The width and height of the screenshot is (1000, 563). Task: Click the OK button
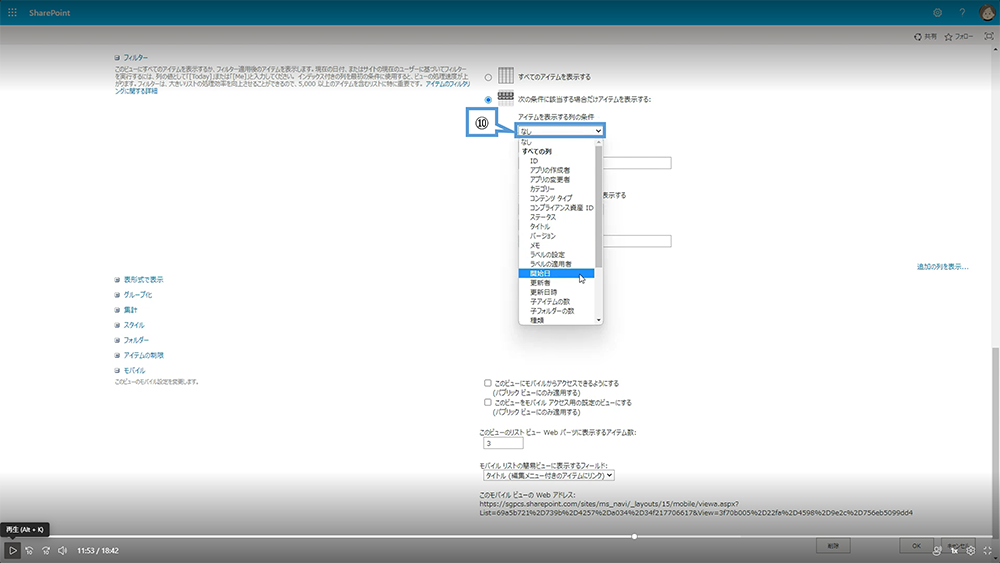[x=916, y=546]
